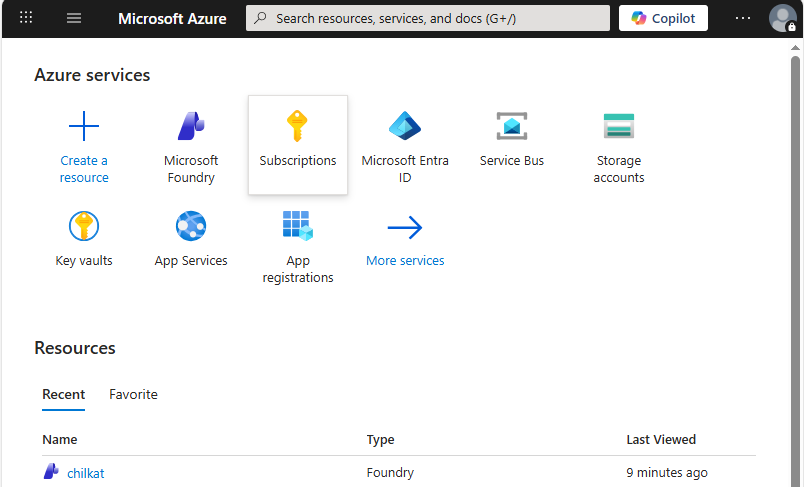Click the More services arrow link
Image resolution: width=804 pixels, height=487 pixels.
(x=405, y=228)
